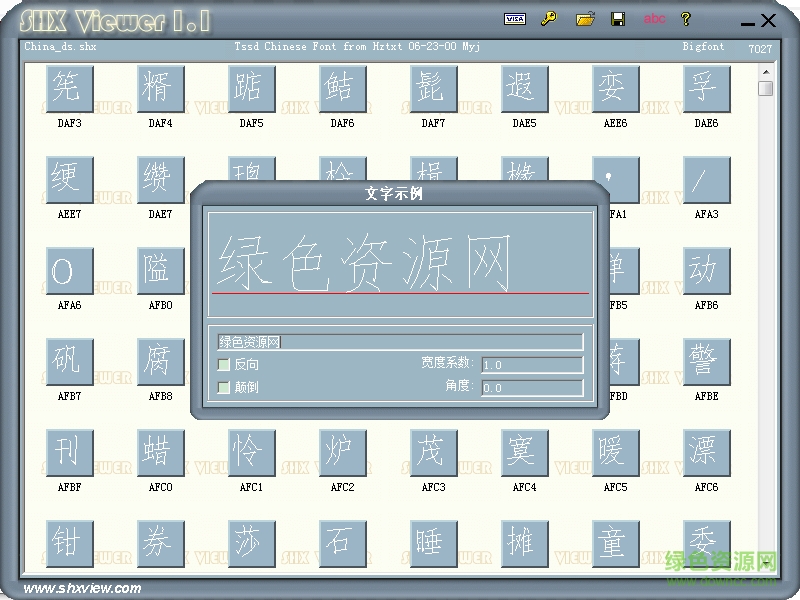Select the DAF3 glyph thumbnail
Screen dimensions: 800x600
68,88
